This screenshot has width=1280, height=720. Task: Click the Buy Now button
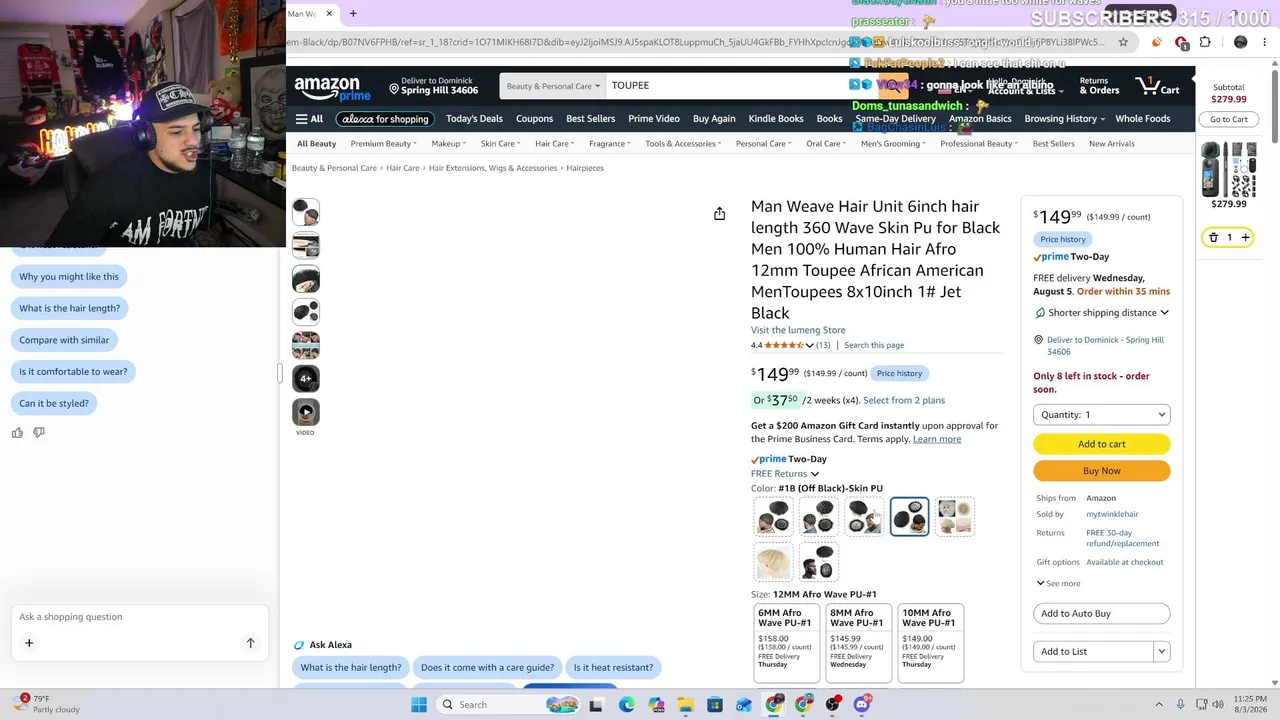(1101, 471)
